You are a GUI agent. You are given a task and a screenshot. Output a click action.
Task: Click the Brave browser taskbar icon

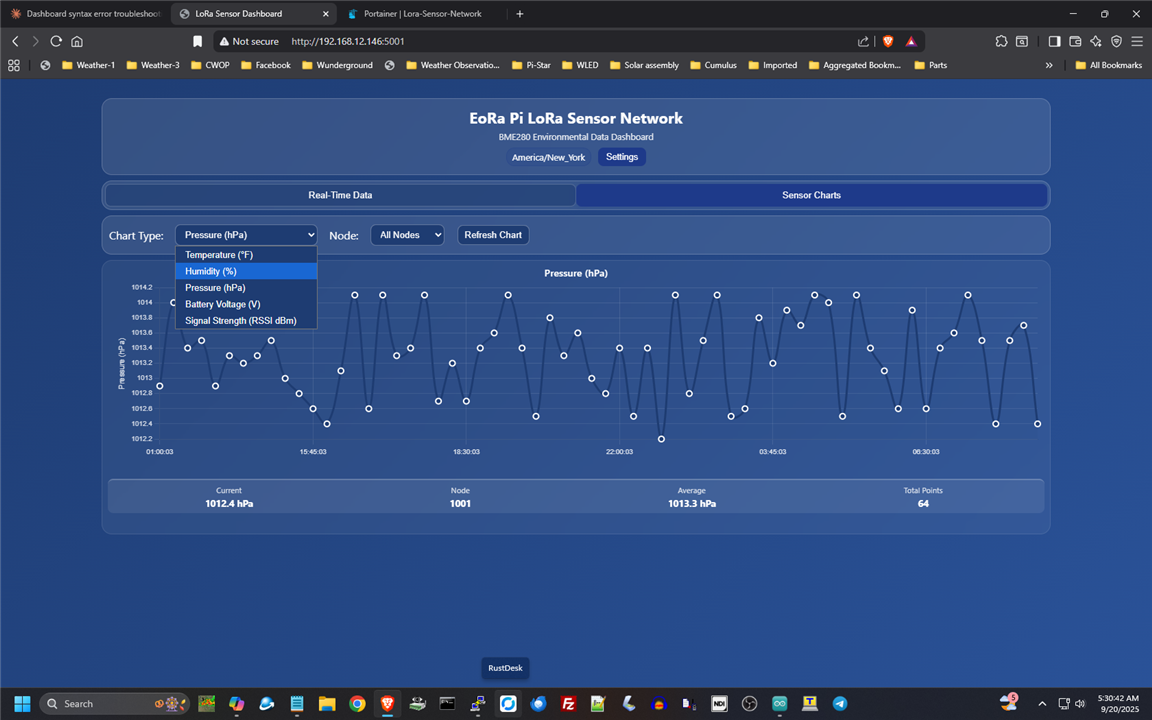click(x=387, y=704)
